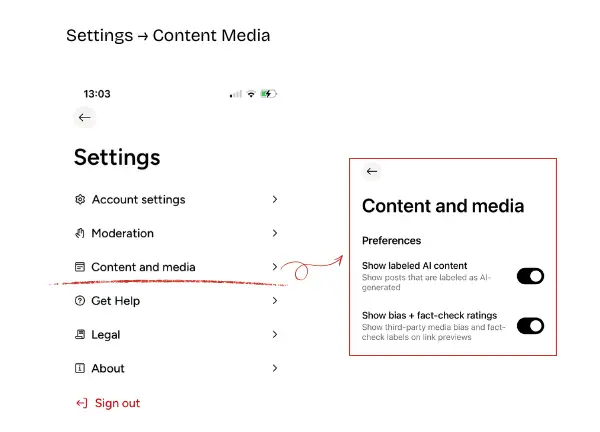Expand Account settings via its chevron

pyautogui.click(x=274, y=200)
